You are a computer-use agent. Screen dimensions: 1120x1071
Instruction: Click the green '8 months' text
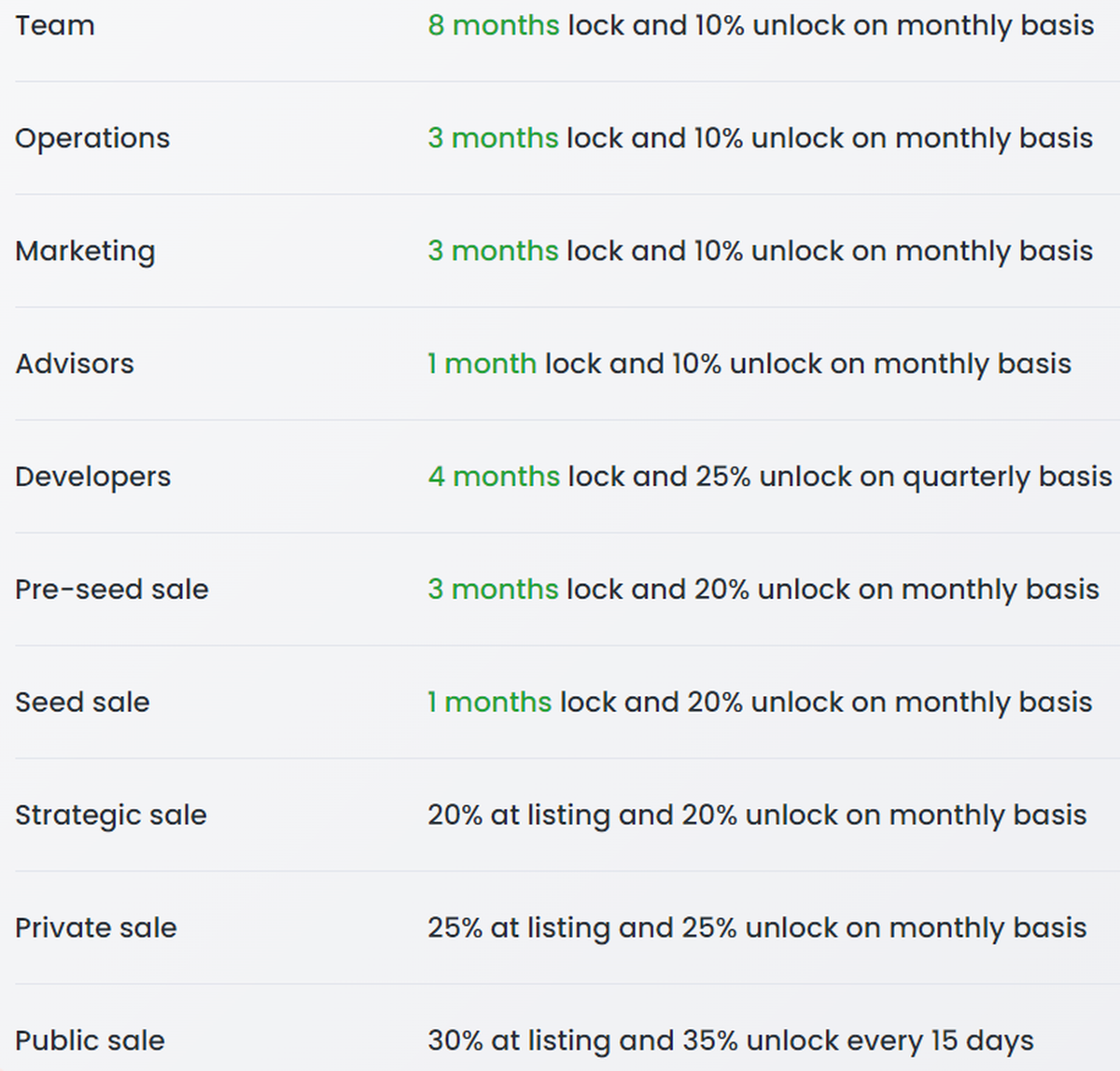point(494,25)
